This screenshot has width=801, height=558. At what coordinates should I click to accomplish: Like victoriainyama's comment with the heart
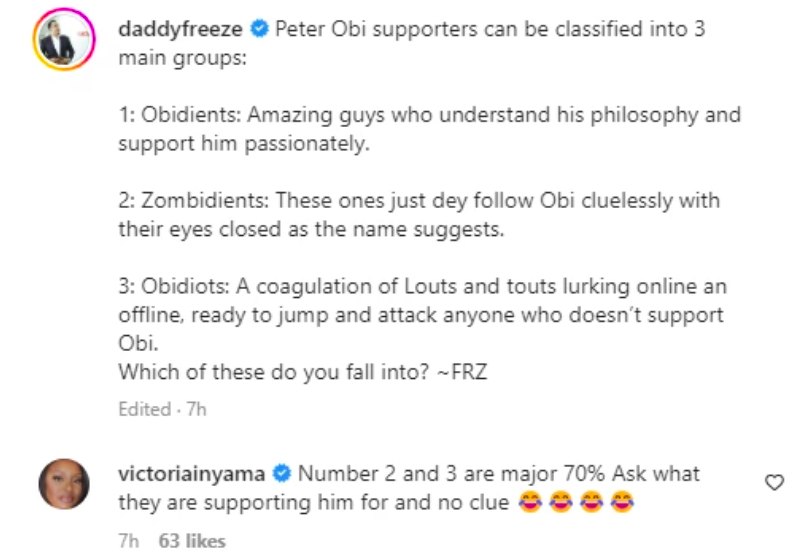tap(774, 483)
